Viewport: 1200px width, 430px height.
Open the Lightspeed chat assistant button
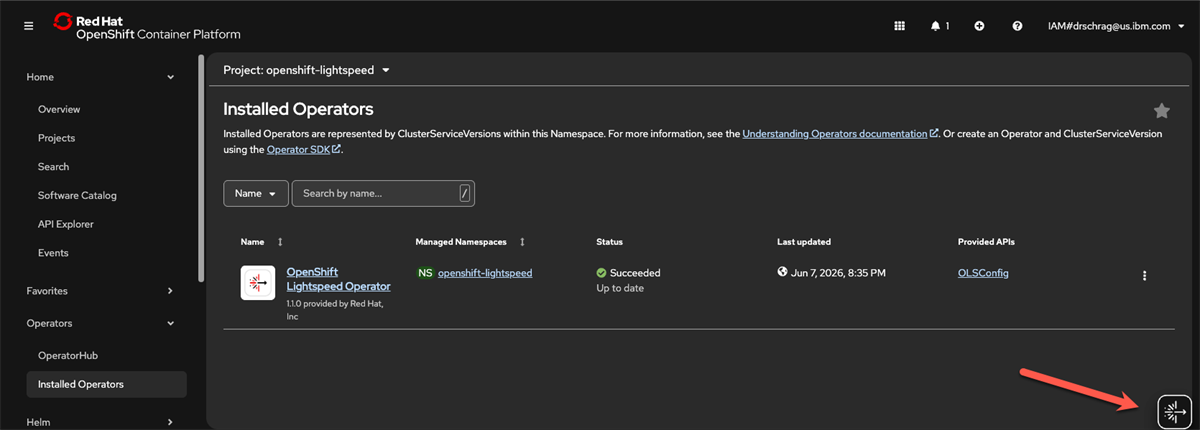(1172, 410)
